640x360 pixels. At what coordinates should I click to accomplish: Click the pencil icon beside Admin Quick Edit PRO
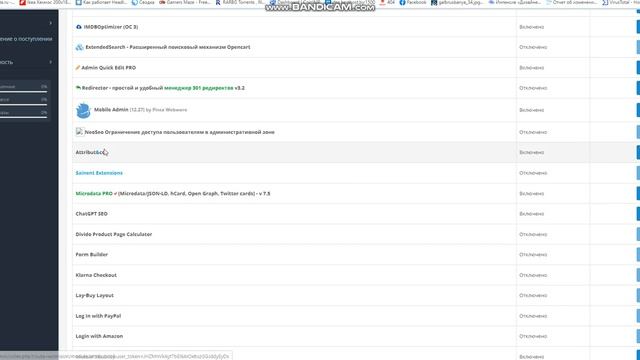click(78, 68)
